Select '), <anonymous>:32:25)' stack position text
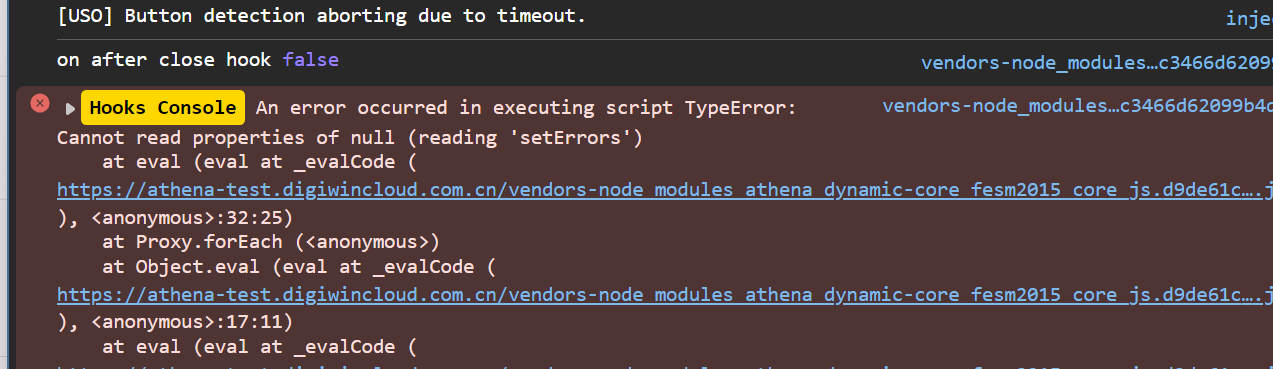The height and width of the screenshot is (369, 1273). point(174,216)
